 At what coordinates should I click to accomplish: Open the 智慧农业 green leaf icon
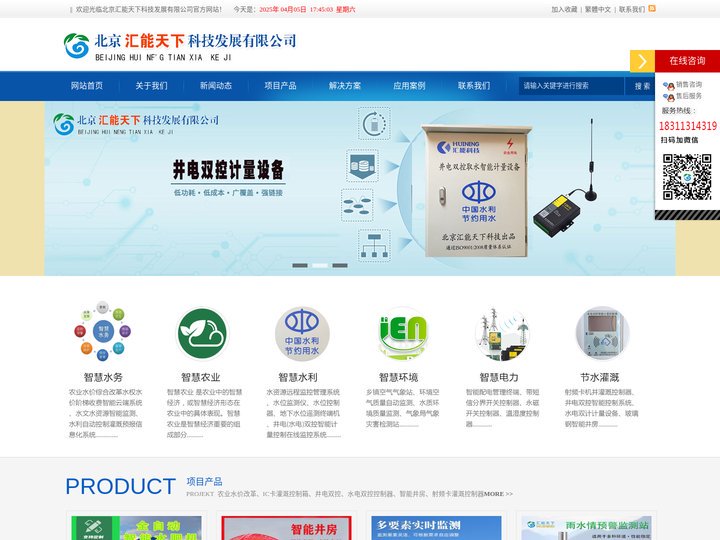point(202,333)
